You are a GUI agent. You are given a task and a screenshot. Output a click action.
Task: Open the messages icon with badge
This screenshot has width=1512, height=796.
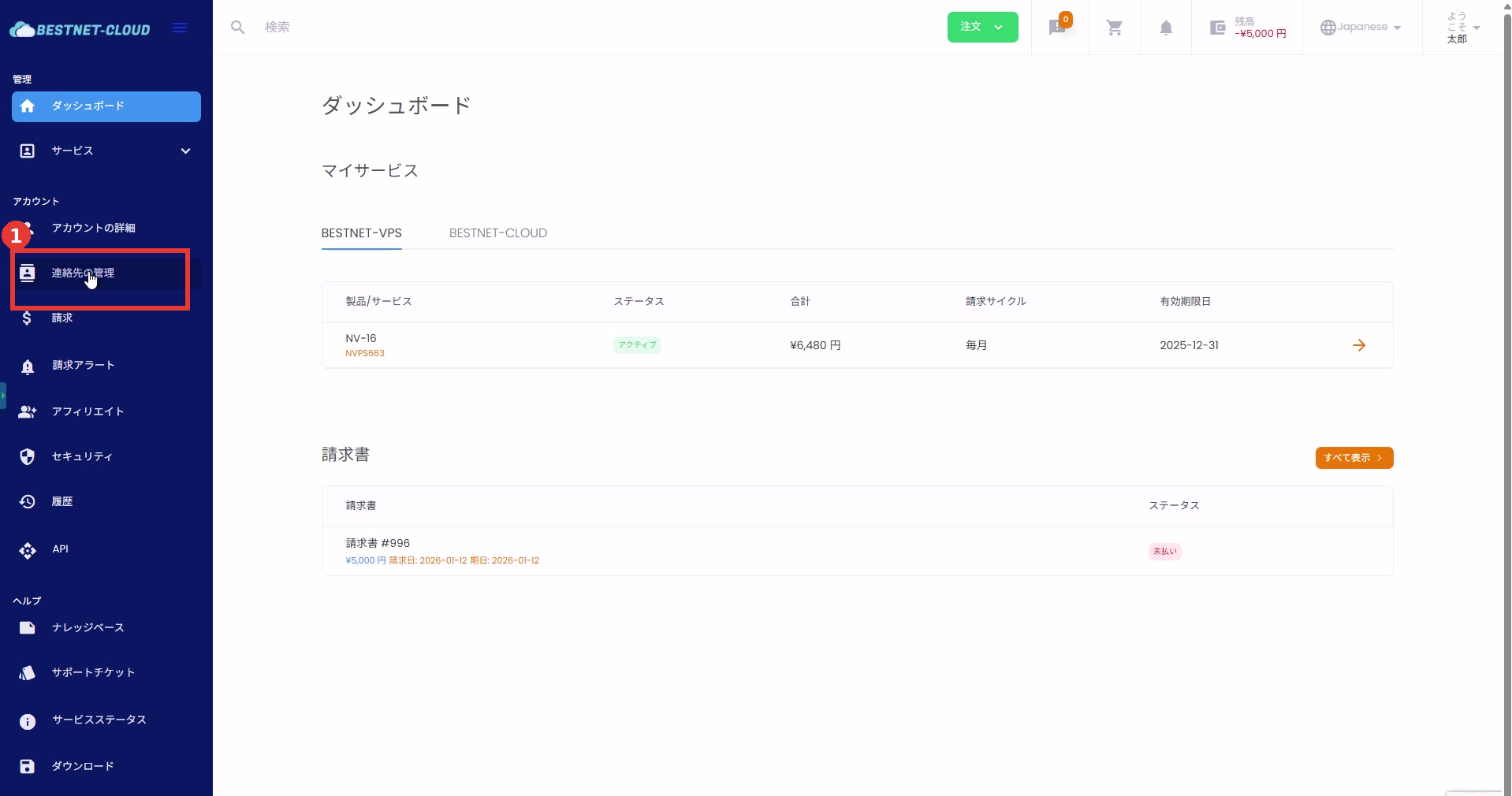point(1058,28)
